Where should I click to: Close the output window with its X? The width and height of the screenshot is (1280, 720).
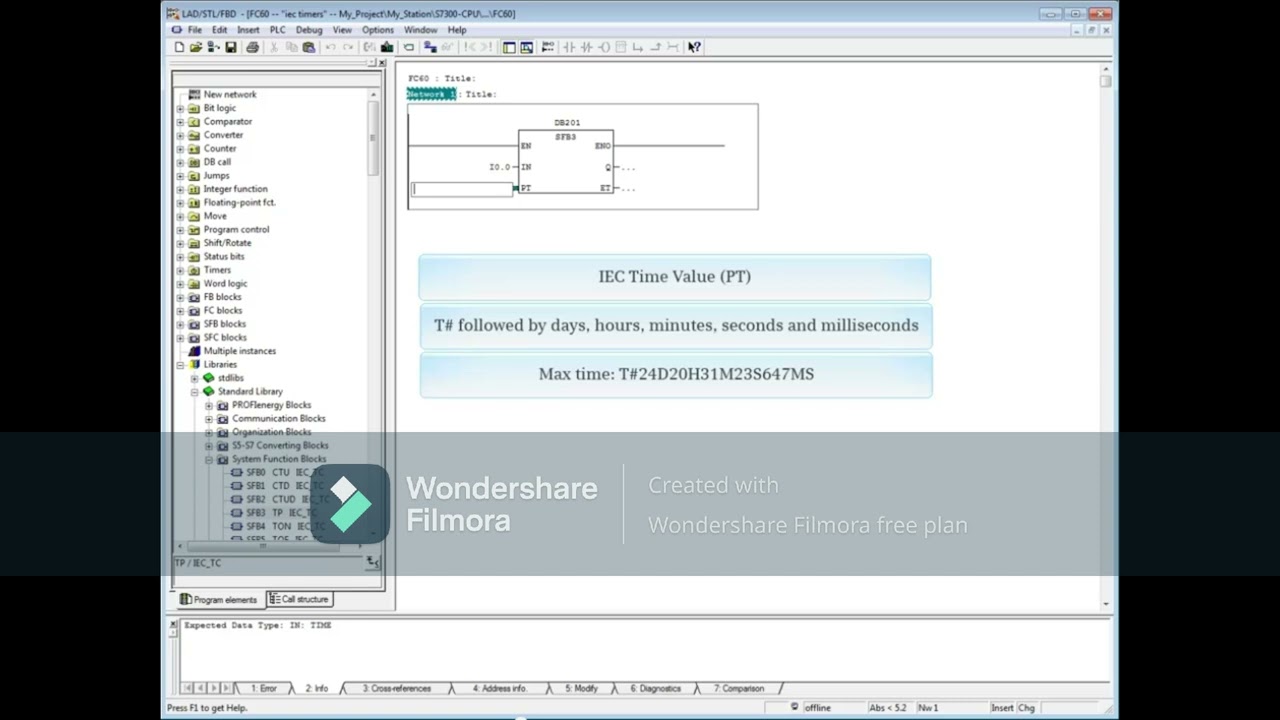pyautogui.click(x=172, y=625)
